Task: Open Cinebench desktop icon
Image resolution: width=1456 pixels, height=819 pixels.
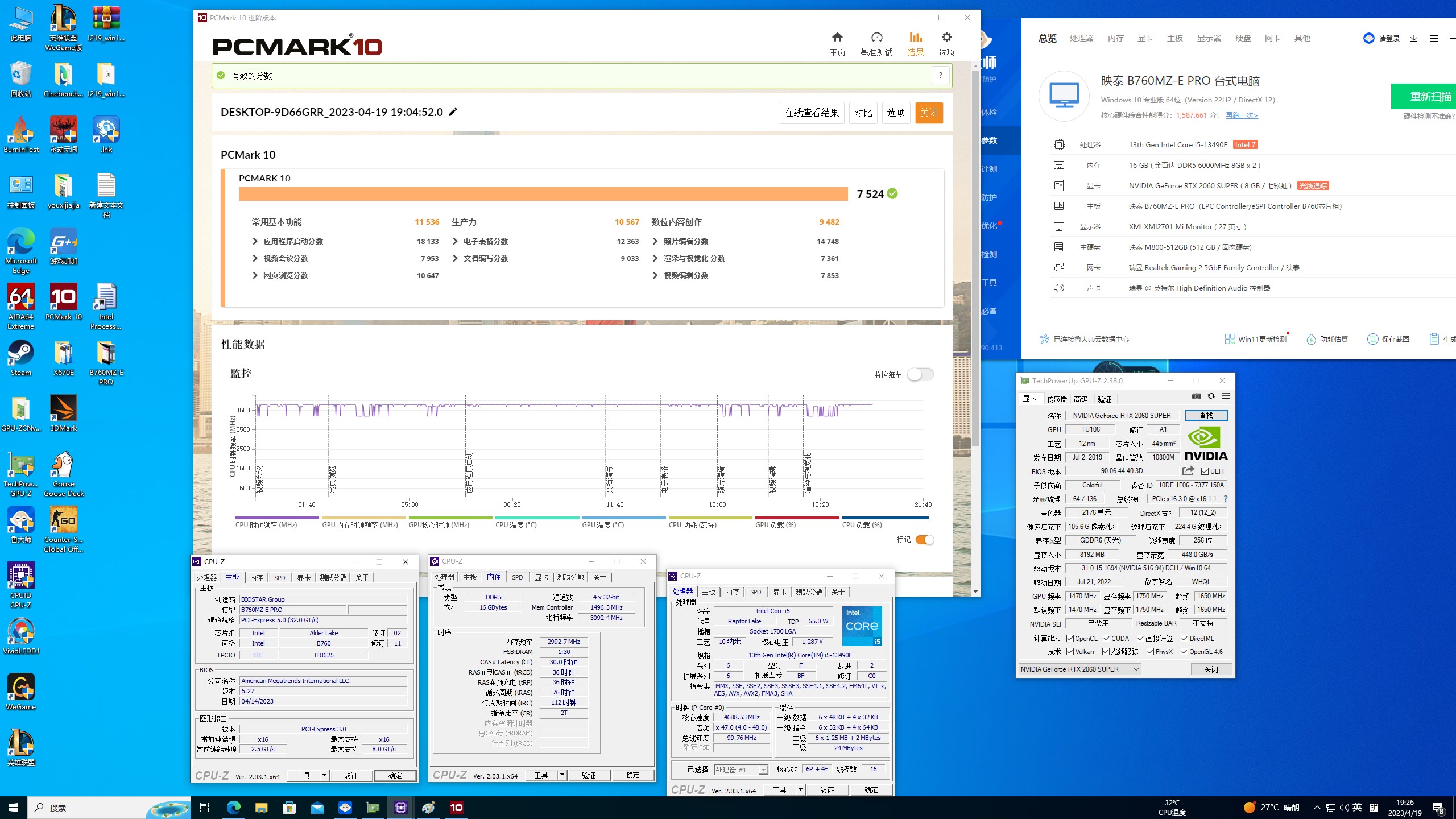Action: pos(64,79)
